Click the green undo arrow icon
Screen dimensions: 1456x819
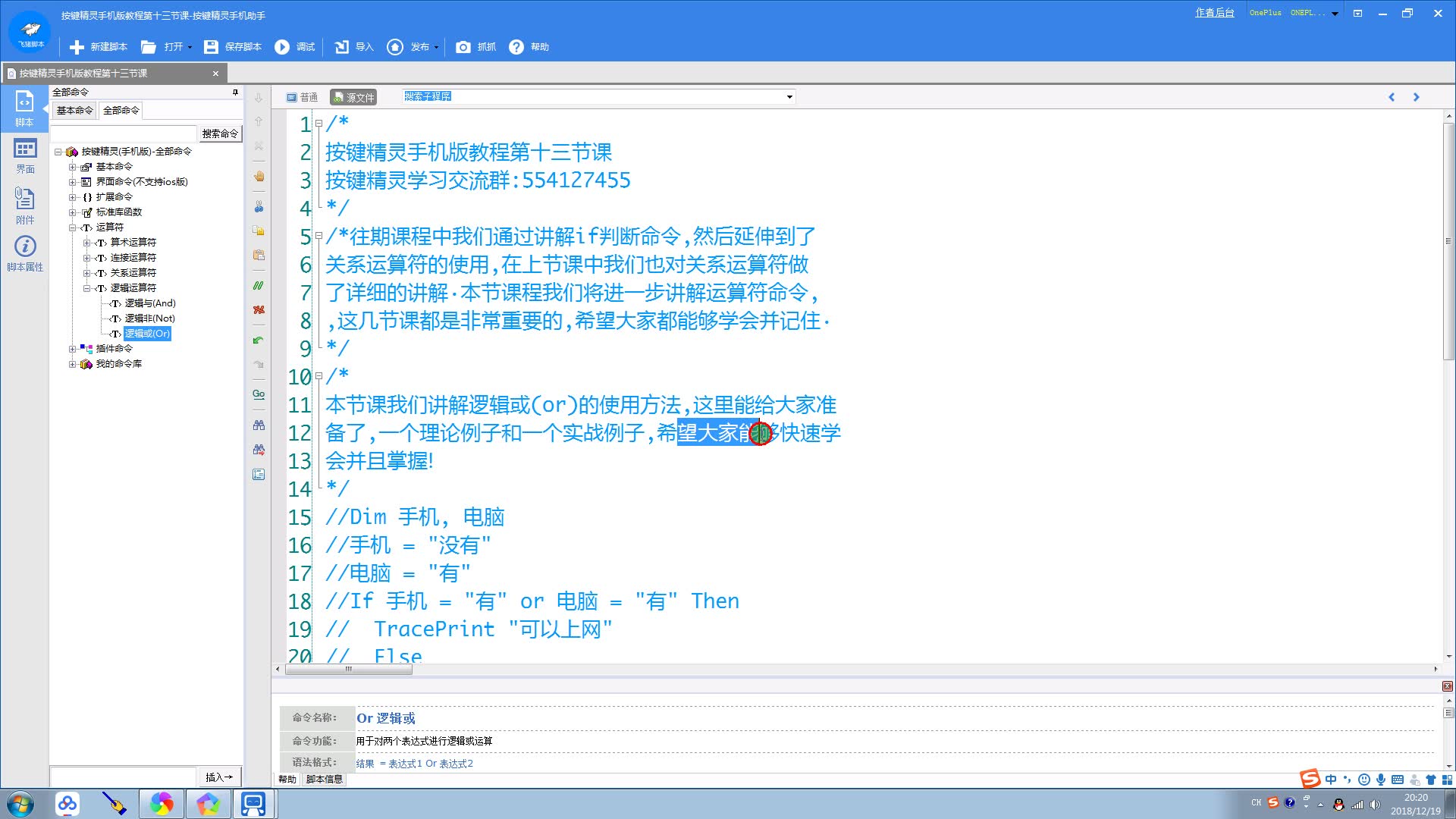pyautogui.click(x=259, y=340)
